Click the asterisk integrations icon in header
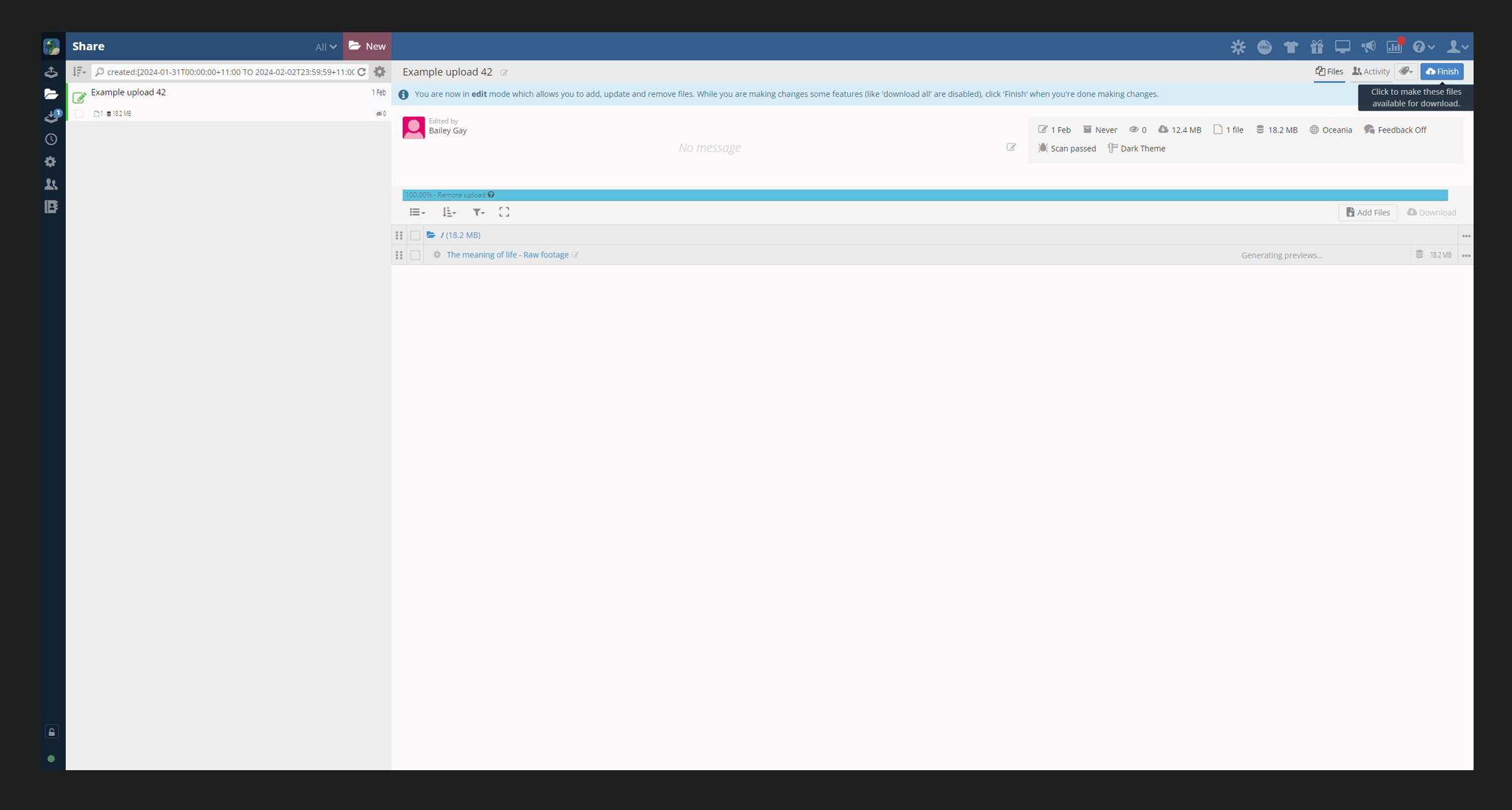 coord(1238,47)
